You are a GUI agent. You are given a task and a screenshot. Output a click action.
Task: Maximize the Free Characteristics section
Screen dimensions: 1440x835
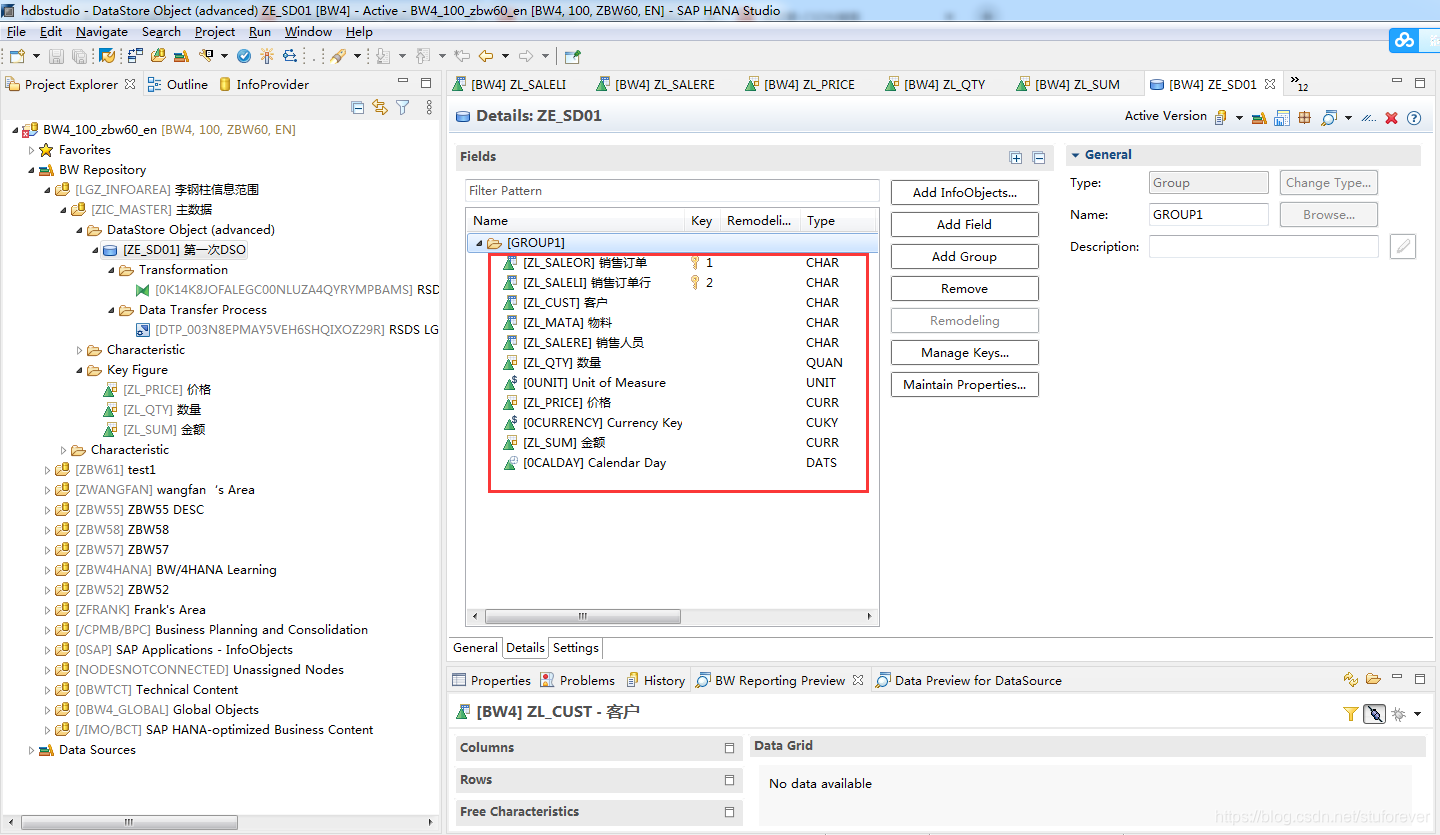click(x=729, y=812)
